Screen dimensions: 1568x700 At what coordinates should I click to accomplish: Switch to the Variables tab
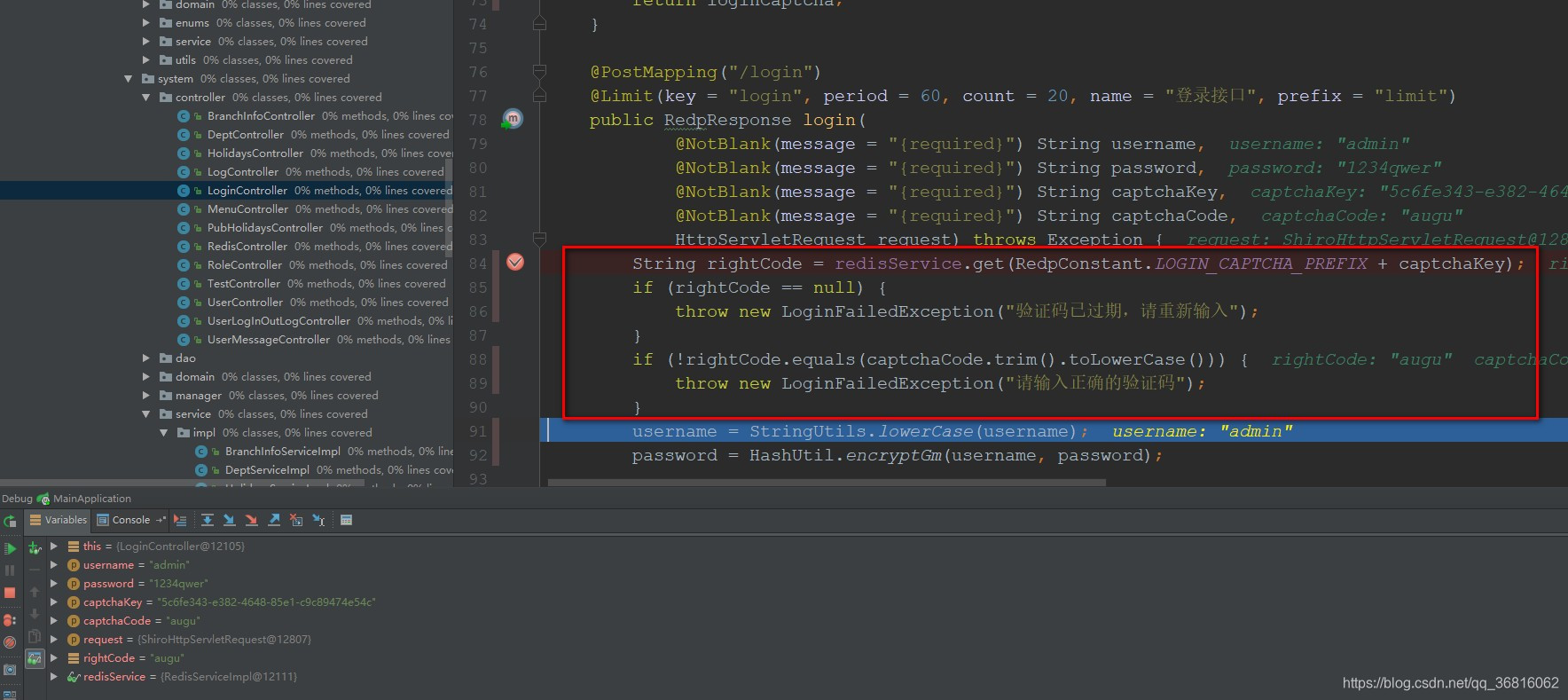(58, 520)
